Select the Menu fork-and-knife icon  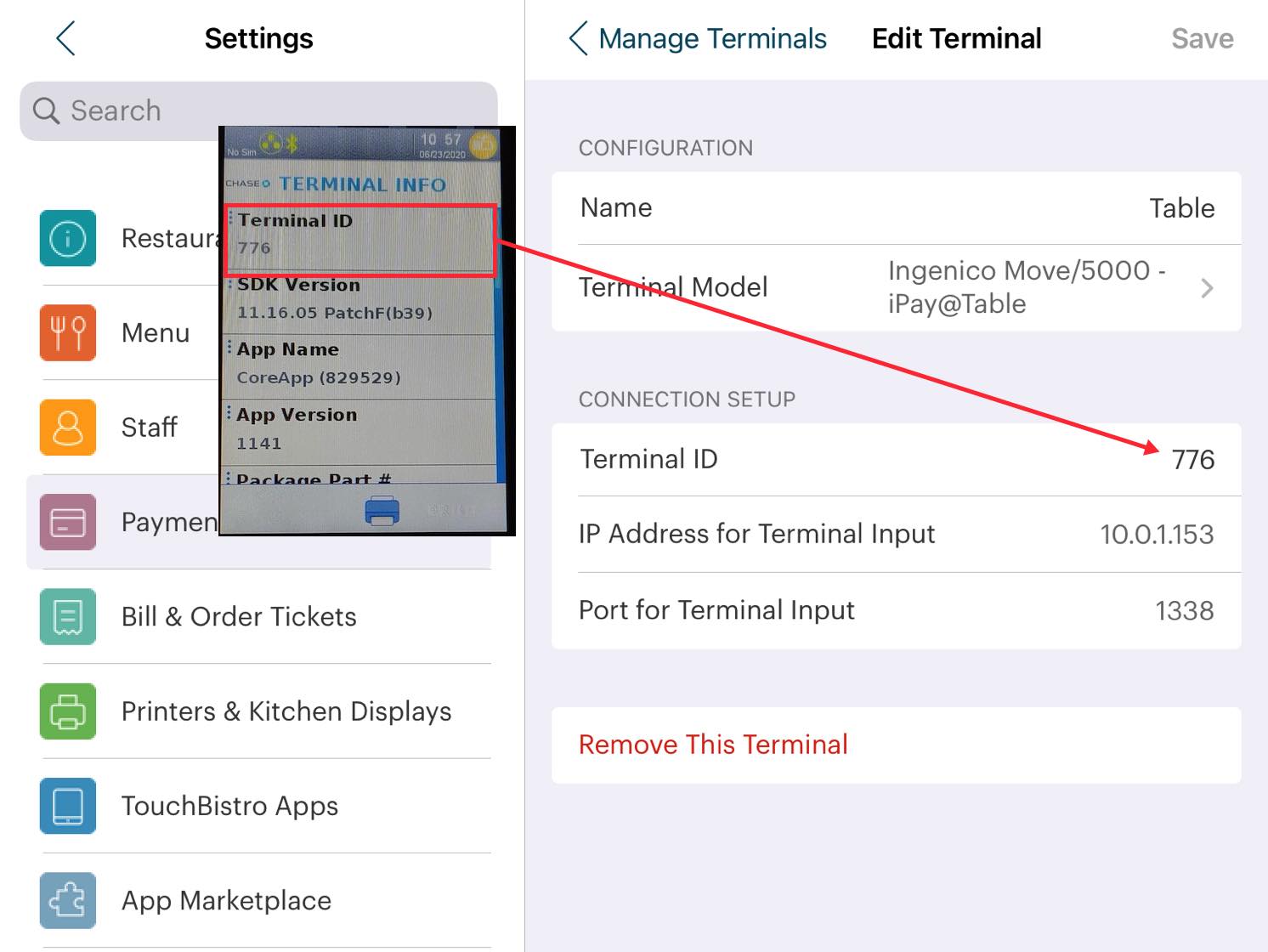(x=67, y=333)
